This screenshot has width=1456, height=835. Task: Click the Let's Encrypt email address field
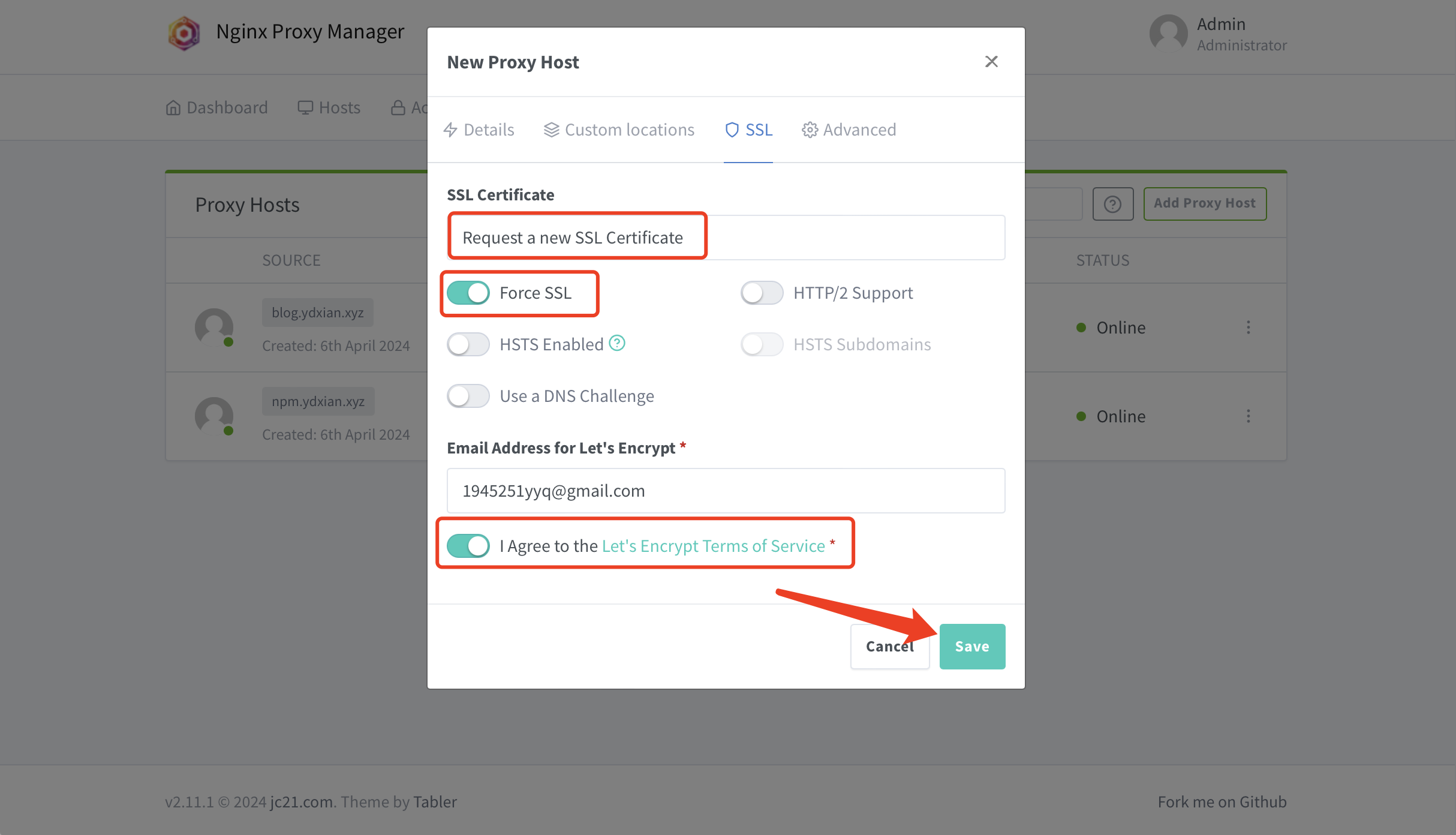[x=726, y=491]
